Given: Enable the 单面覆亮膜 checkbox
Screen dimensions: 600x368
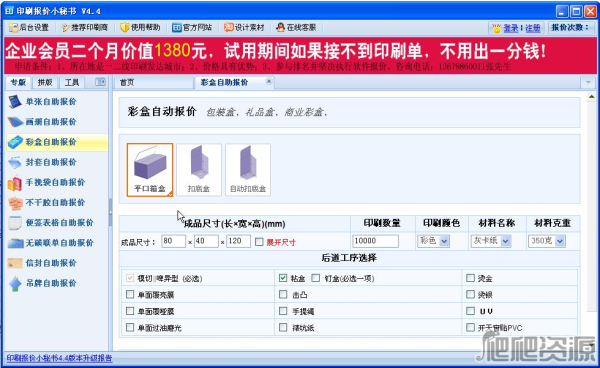Looking at the screenshot, I should click(130, 295).
